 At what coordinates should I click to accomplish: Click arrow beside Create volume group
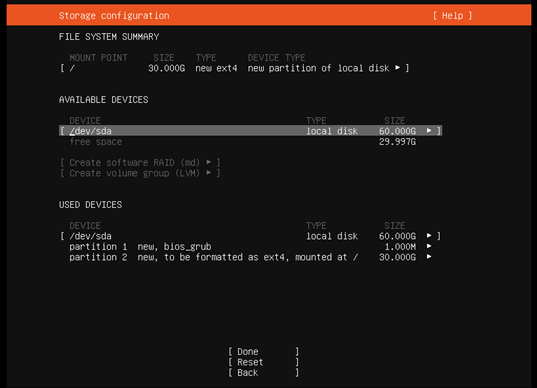point(209,173)
